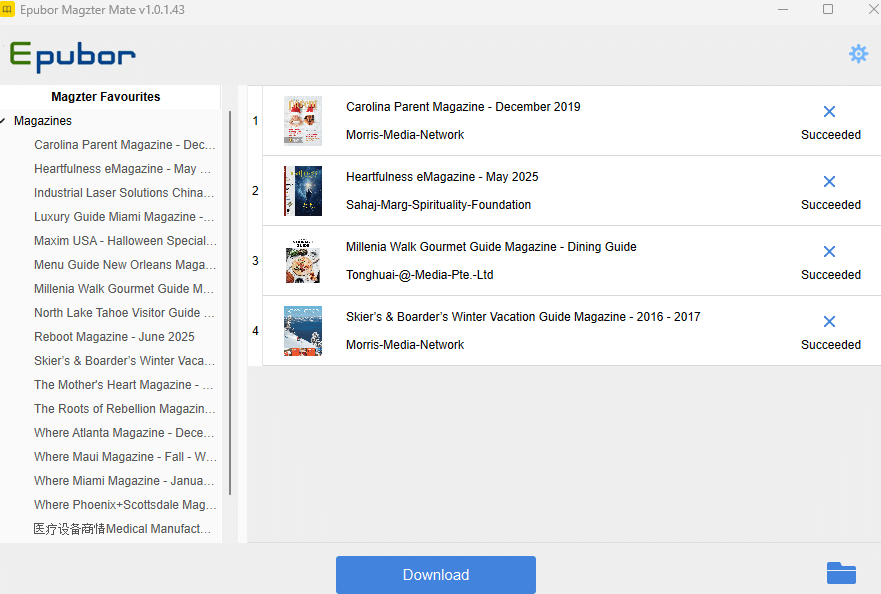Remove Millenia Walk Gourmet Guide X icon
Viewport: 881px width, 594px height.
(x=829, y=252)
